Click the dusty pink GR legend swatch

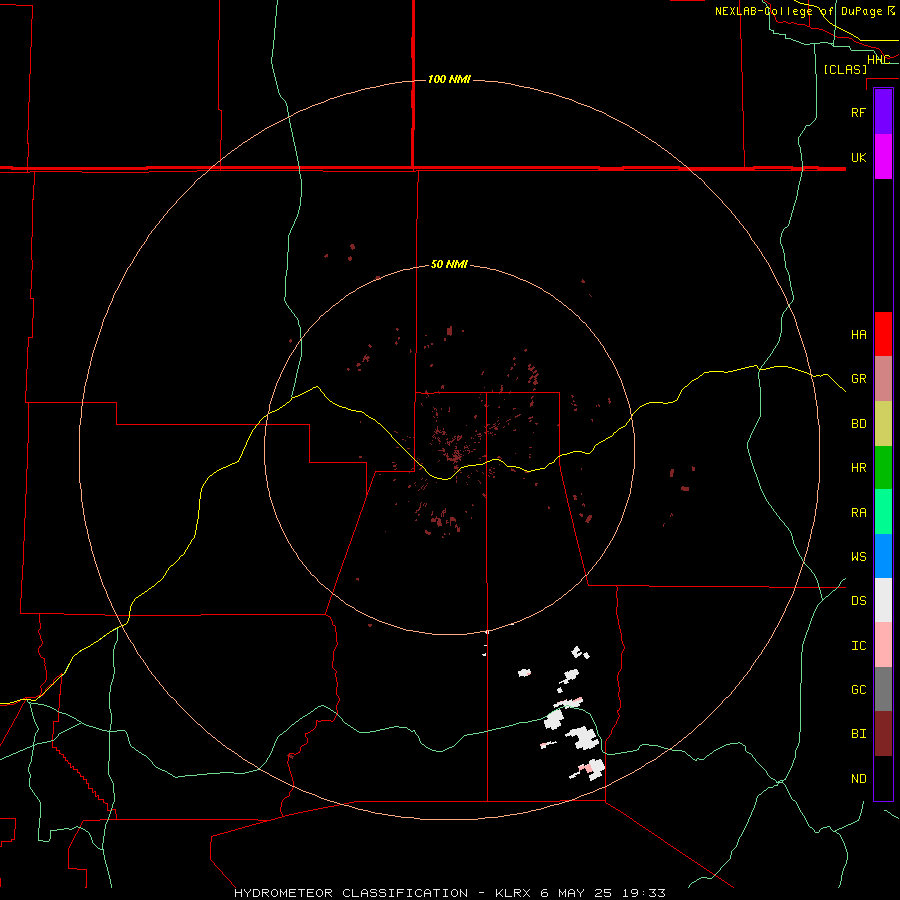pyautogui.click(x=883, y=379)
